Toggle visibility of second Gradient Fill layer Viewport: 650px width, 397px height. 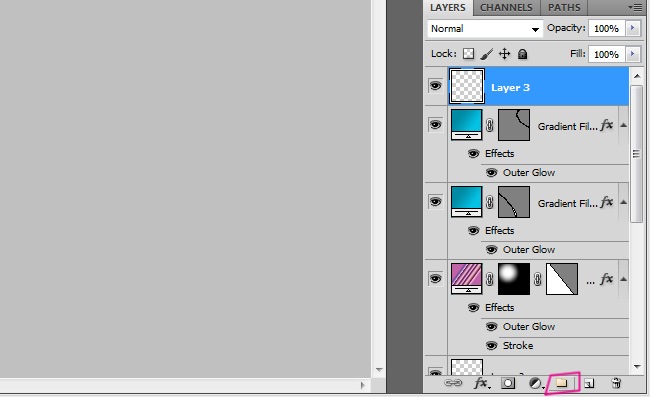[x=435, y=201]
